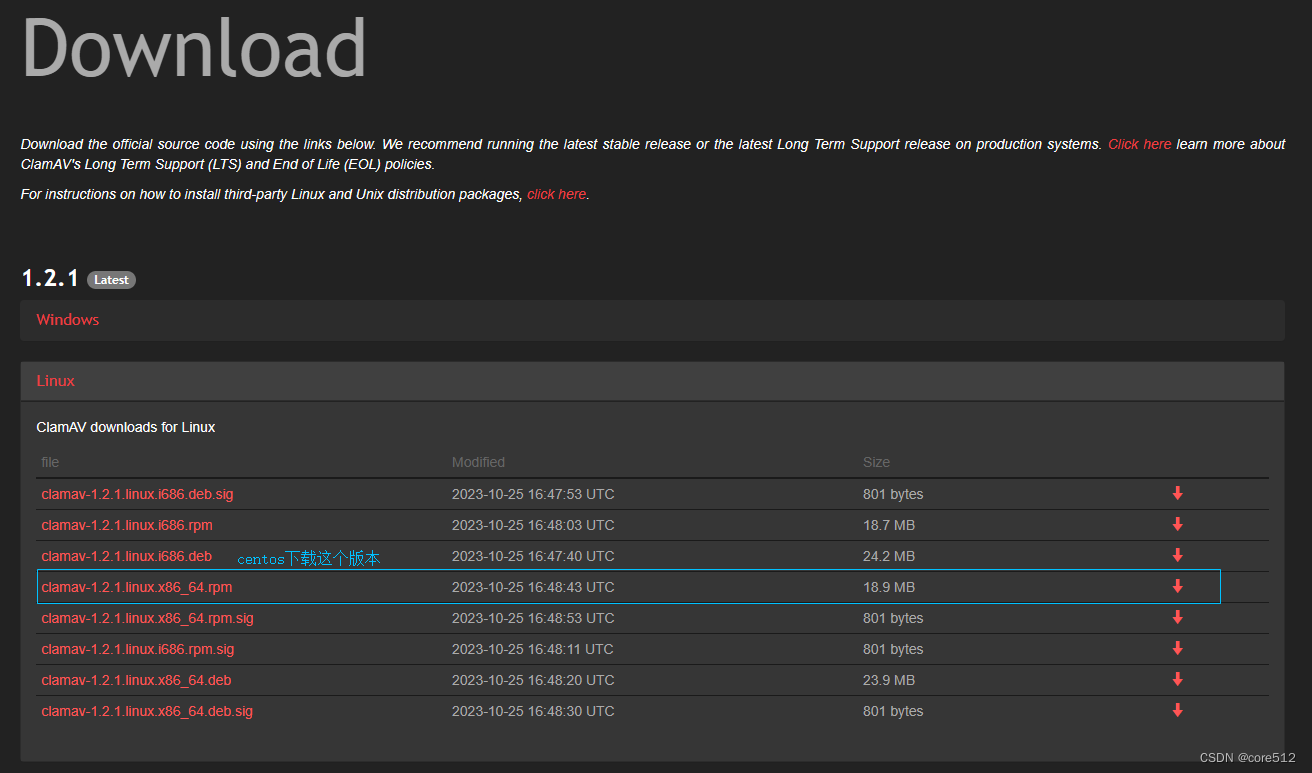Open clamav-1.2.1.linux.x86_64.rpm file link
Viewport: 1312px width, 773px height.
pos(136,587)
